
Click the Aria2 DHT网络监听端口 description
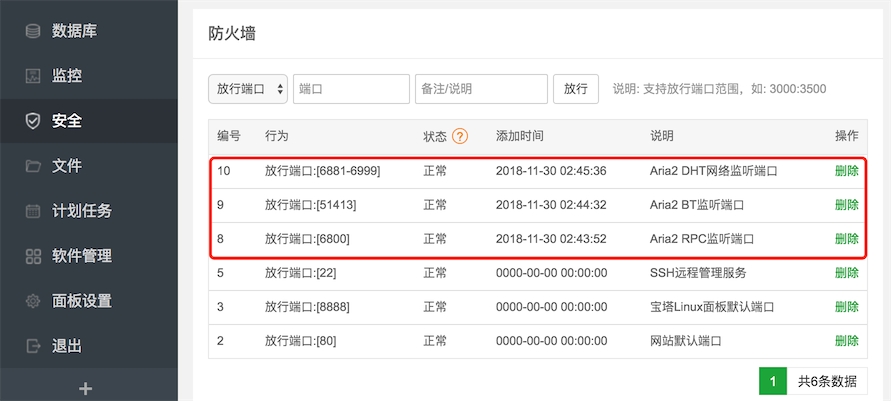click(x=713, y=171)
